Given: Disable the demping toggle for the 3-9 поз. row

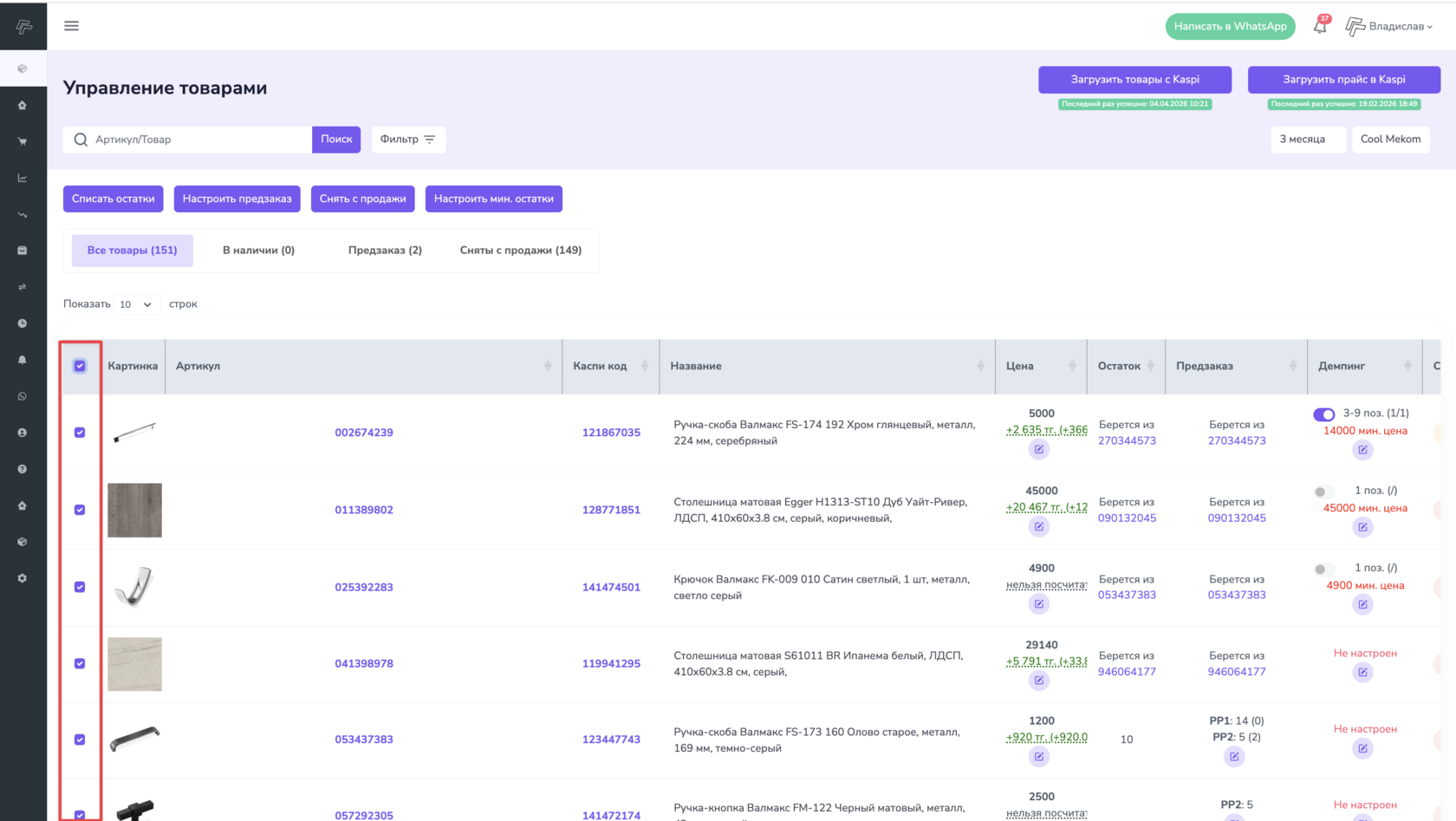Looking at the screenshot, I should [x=1323, y=414].
